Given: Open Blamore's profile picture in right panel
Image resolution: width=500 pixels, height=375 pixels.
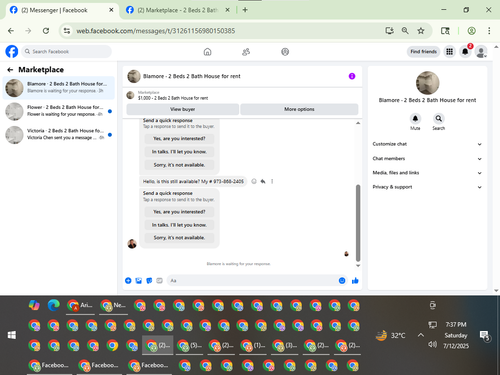Looking at the screenshot, I should click(x=427, y=83).
